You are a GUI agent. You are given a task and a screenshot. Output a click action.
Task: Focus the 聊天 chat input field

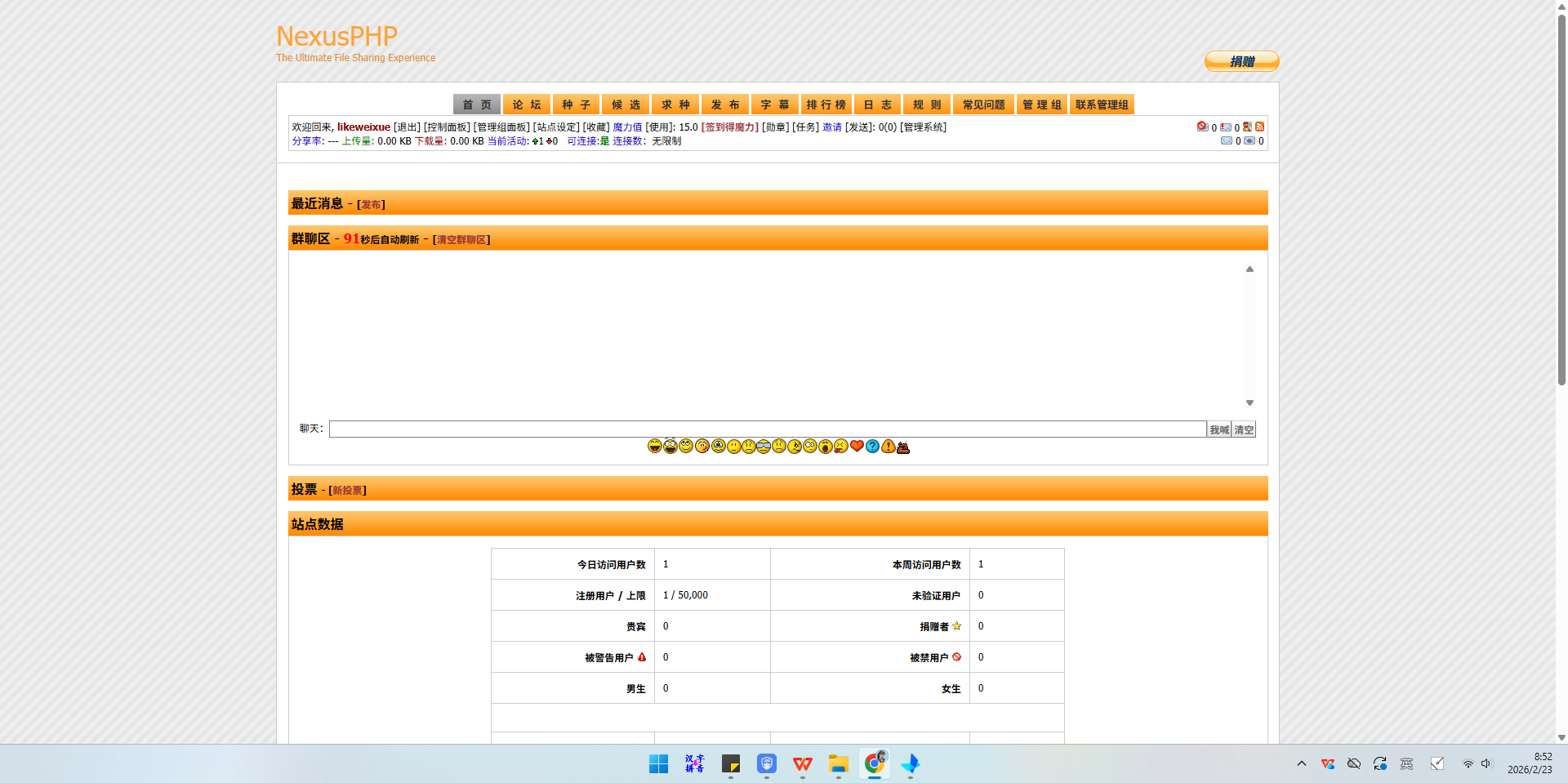click(767, 429)
